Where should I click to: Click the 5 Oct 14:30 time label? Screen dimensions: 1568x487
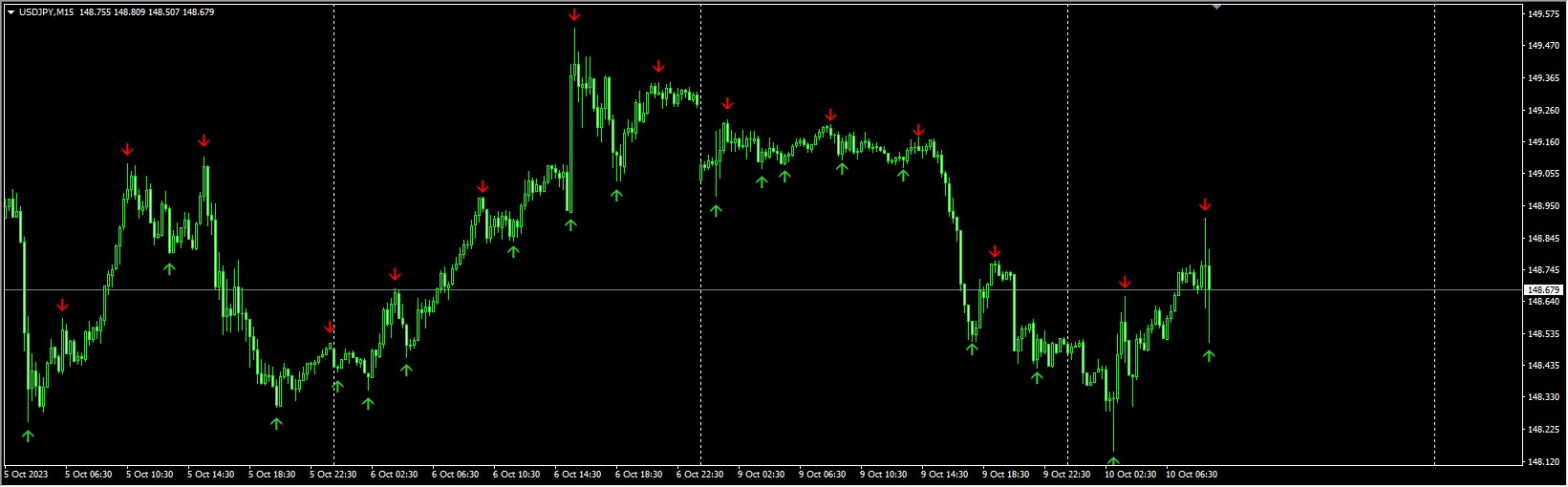tap(210, 474)
